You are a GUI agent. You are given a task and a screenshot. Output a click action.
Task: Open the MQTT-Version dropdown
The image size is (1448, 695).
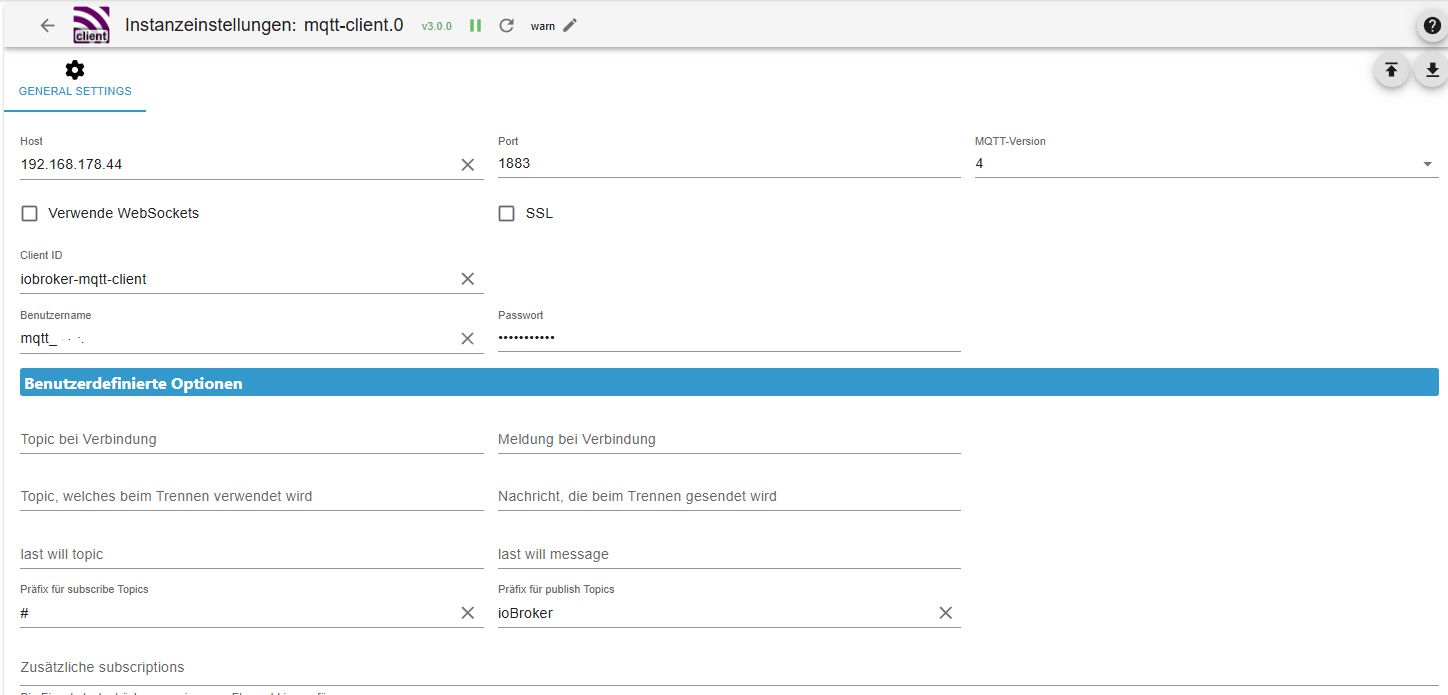pos(1205,164)
